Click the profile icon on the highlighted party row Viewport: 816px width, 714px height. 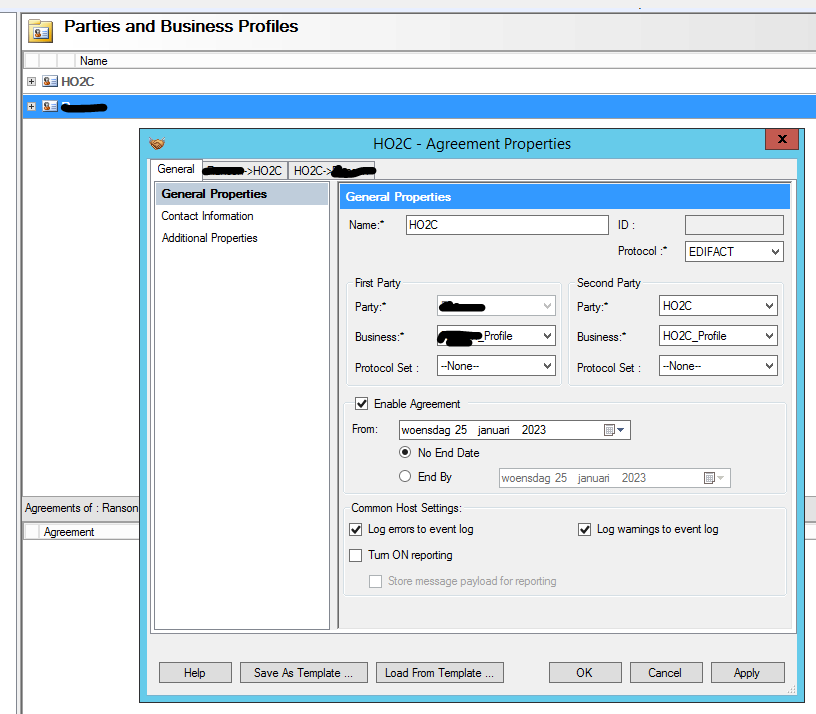pyautogui.click(x=48, y=106)
